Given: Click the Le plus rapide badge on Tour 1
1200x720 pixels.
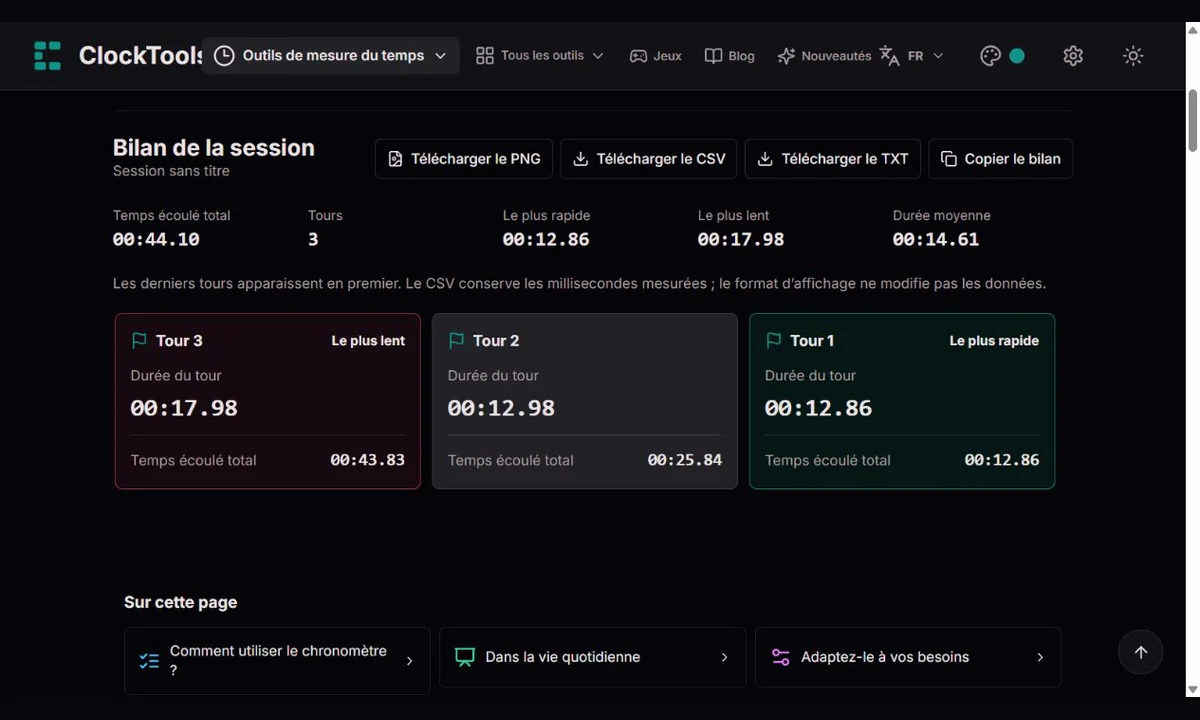Looking at the screenshot, I should (x=994, y=341).
